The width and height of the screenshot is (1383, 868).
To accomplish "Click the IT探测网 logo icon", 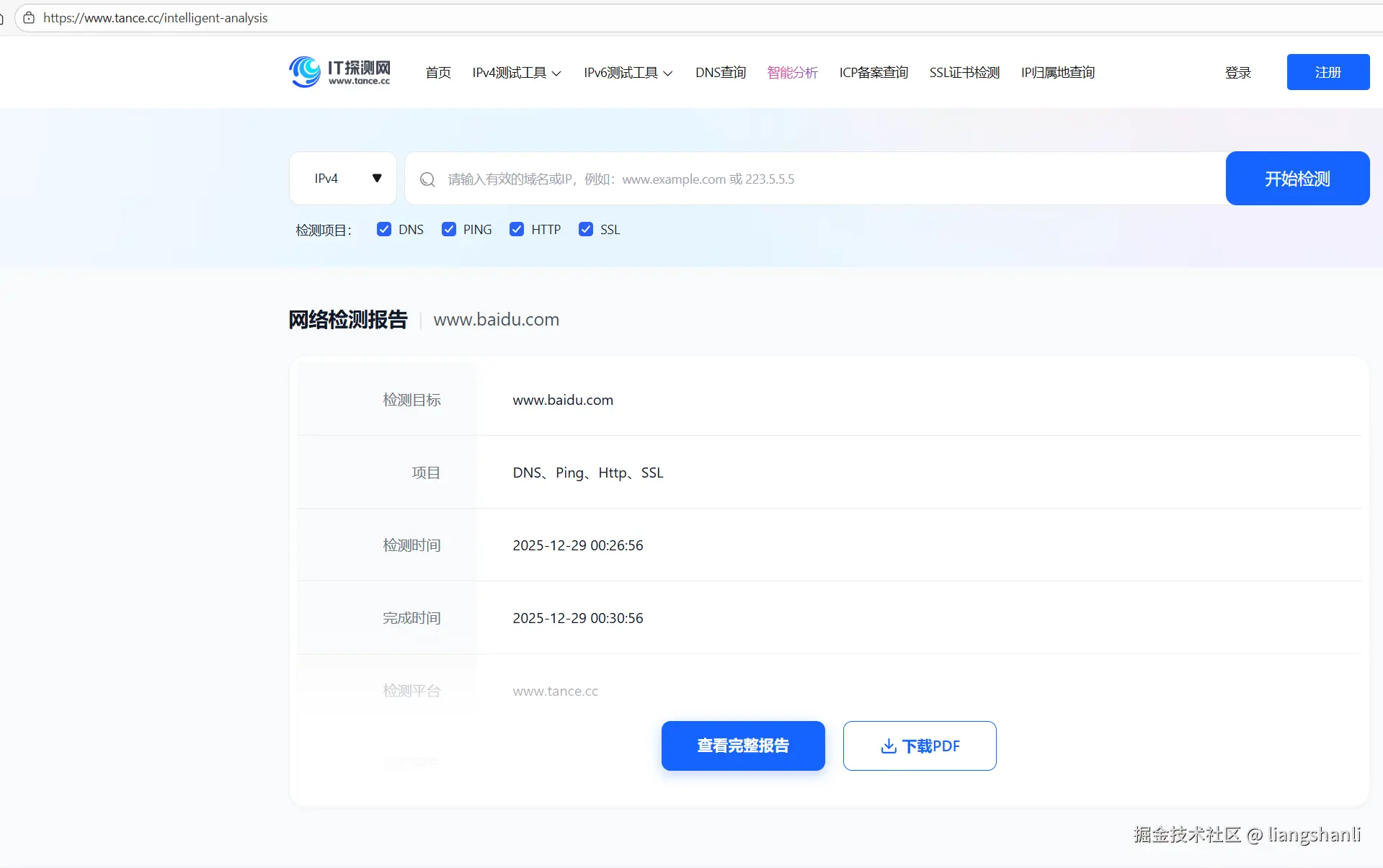I will click(305, 71).
